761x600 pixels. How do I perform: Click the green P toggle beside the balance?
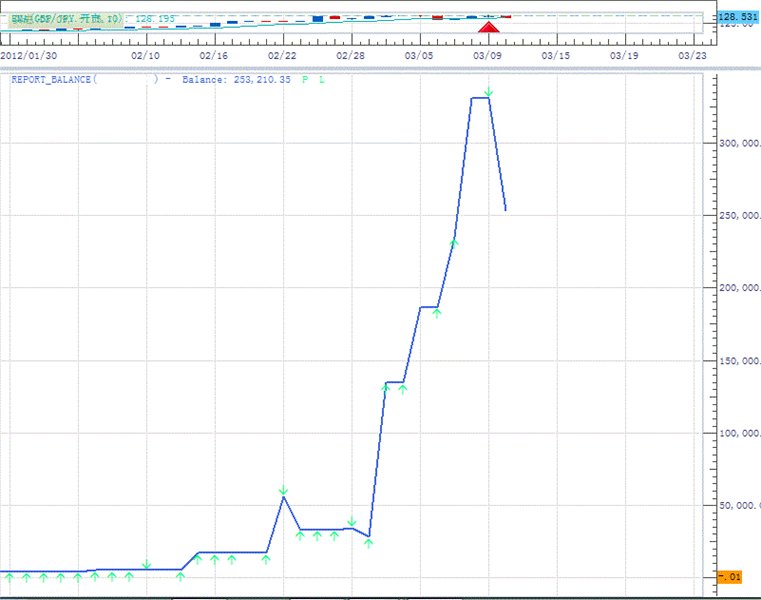point(305,79)
